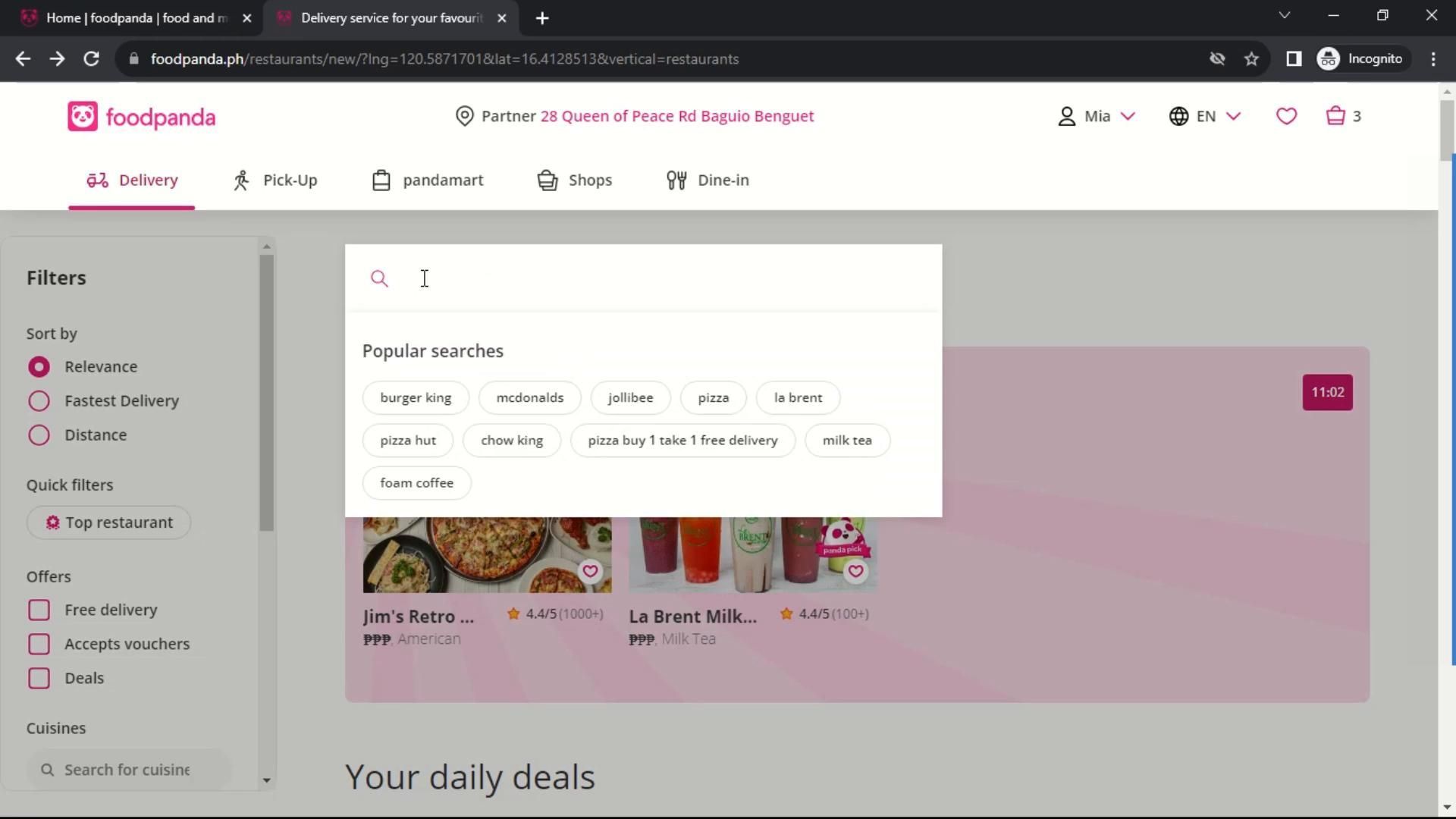Switch to the Pick-Up tab
The image size is (1456, 819).
pyautogui.click(x=275, y=180)
